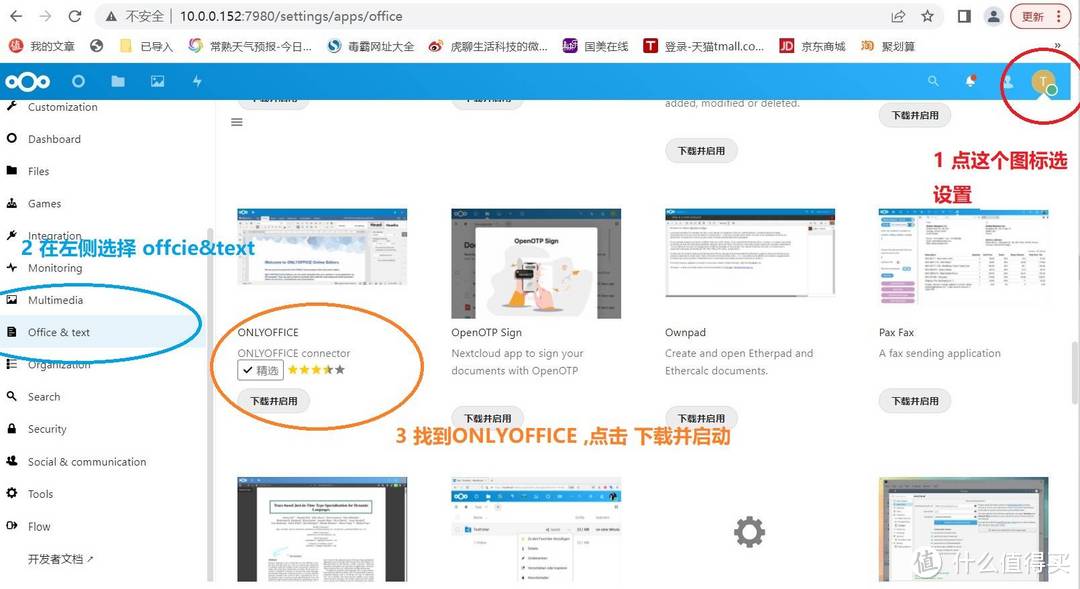Select Multimedia category in sidebar

point(55,300)
